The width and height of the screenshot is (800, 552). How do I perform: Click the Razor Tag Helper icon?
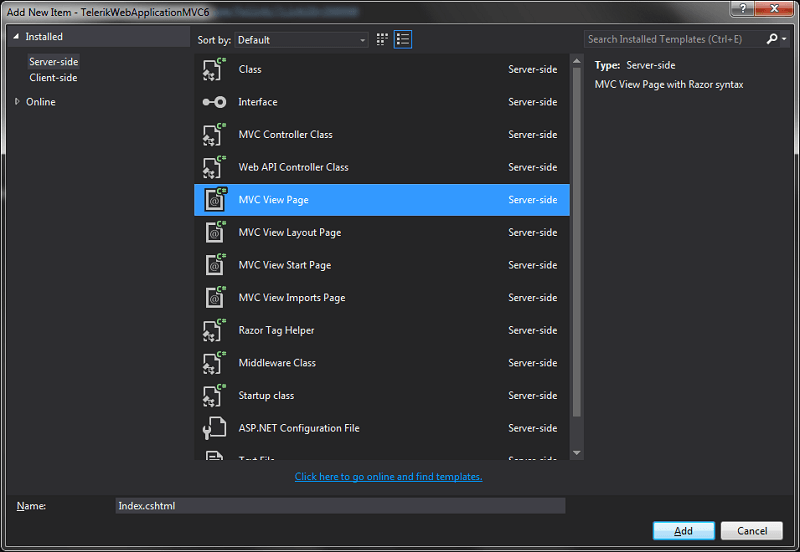214,331
